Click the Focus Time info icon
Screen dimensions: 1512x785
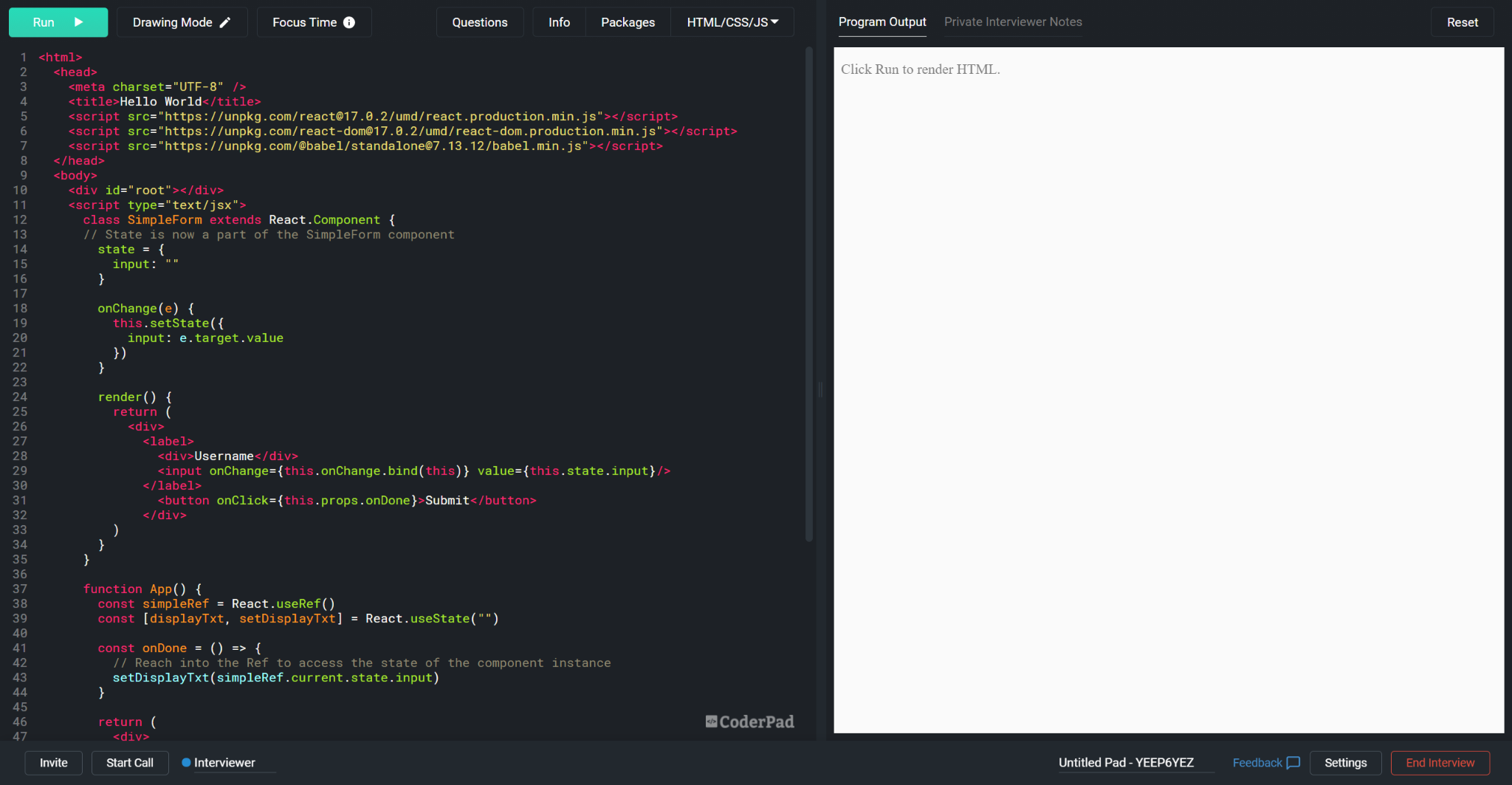(350, 22)
